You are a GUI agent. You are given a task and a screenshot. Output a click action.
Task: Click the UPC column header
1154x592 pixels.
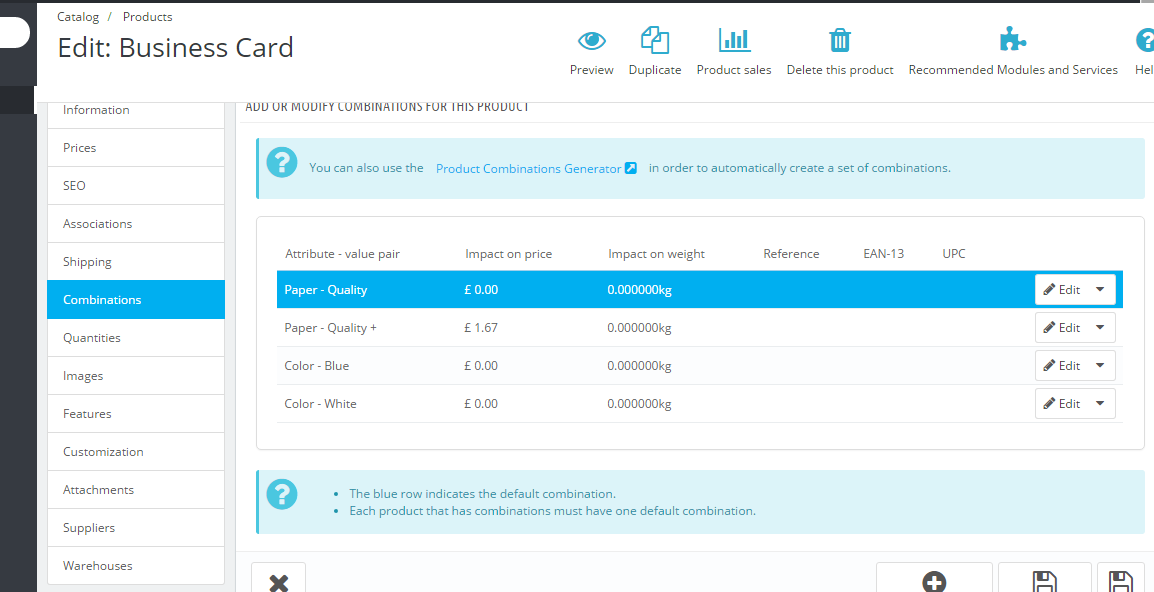(x=954, y=254)
